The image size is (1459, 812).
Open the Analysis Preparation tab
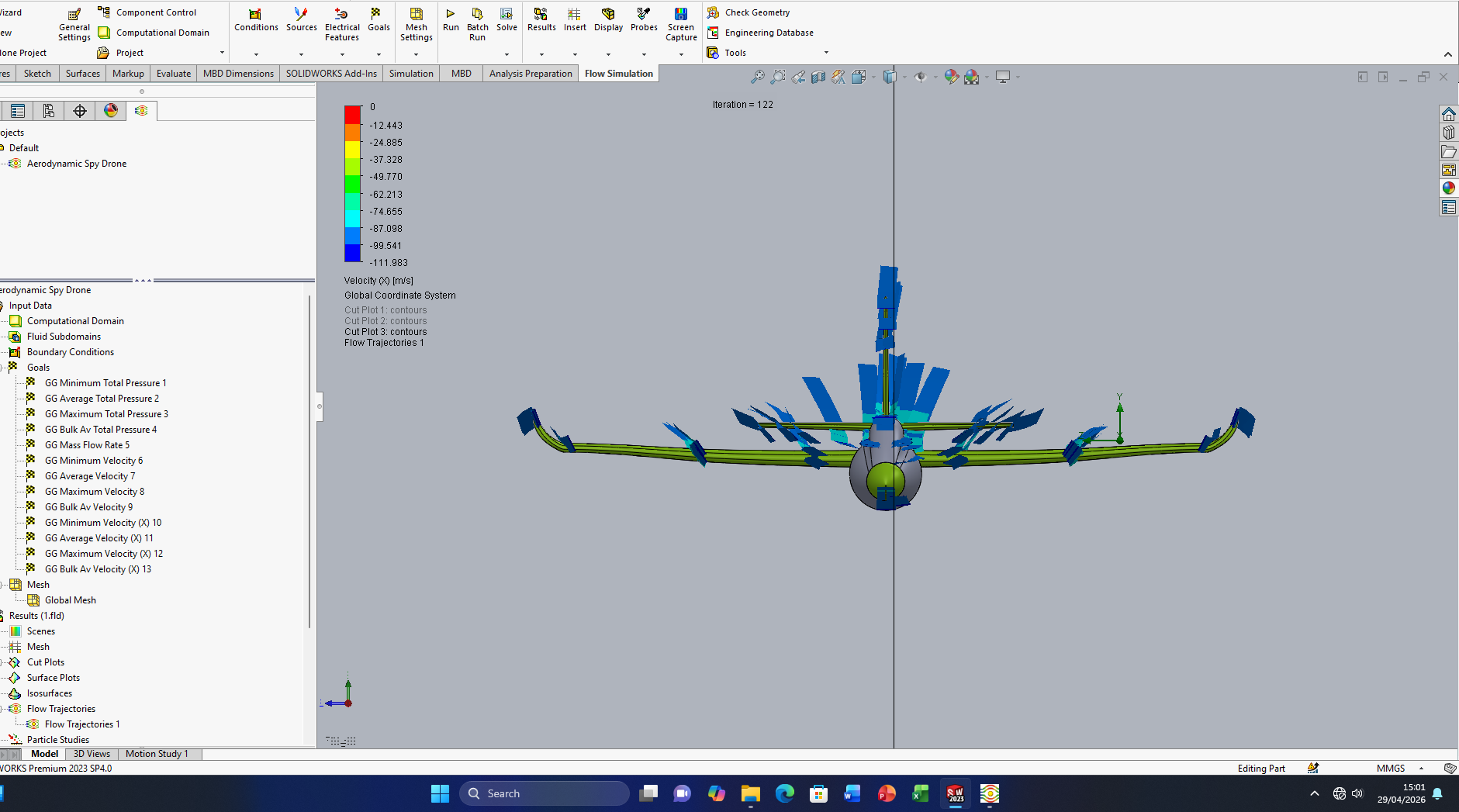click(531, 74)
